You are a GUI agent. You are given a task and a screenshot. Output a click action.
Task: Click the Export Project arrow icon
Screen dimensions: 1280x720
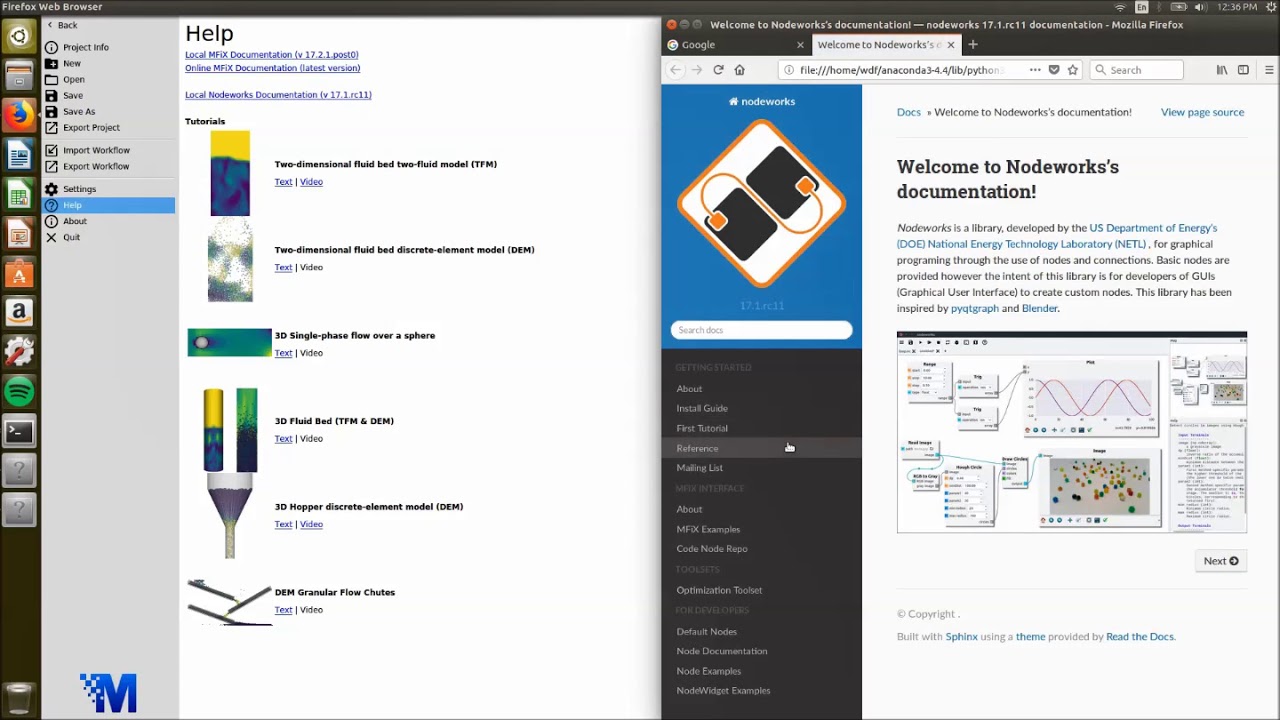click(x=51, y=127)
